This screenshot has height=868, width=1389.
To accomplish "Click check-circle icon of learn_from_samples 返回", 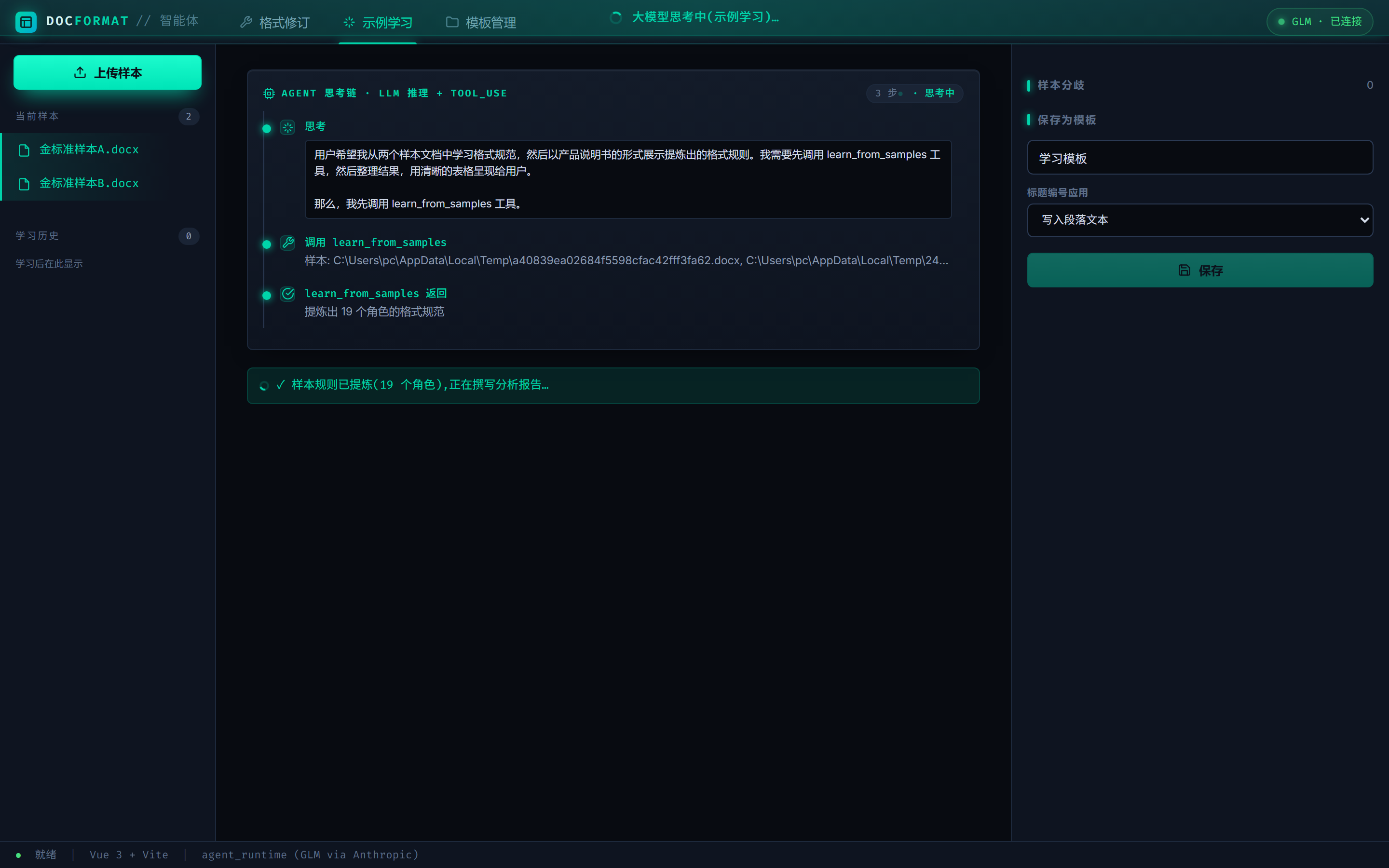I will [x=287, y=294].
